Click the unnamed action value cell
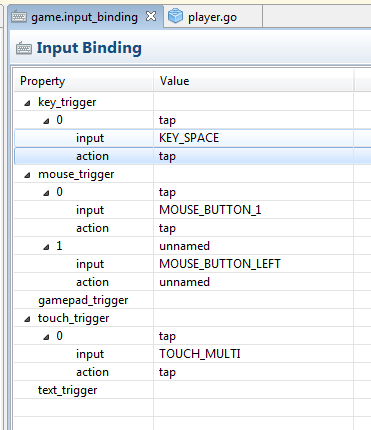 tap(253, 282)
